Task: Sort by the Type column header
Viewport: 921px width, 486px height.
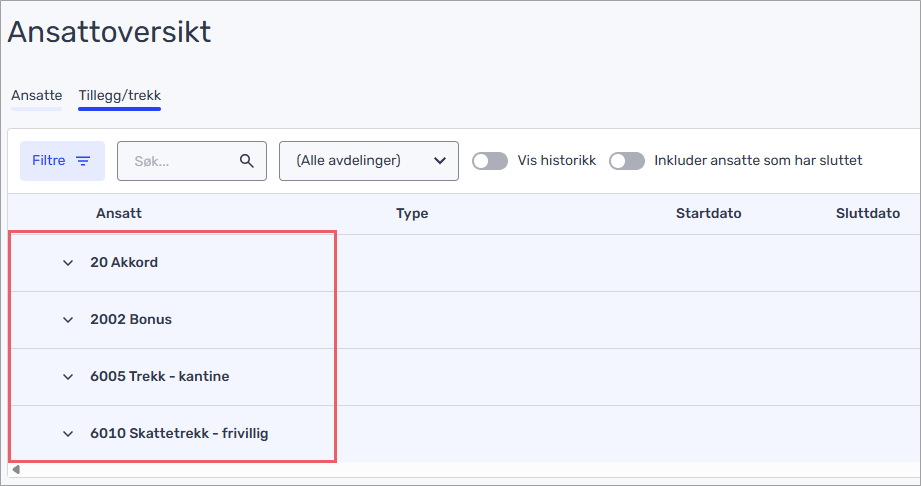Action: coord(412,213)
